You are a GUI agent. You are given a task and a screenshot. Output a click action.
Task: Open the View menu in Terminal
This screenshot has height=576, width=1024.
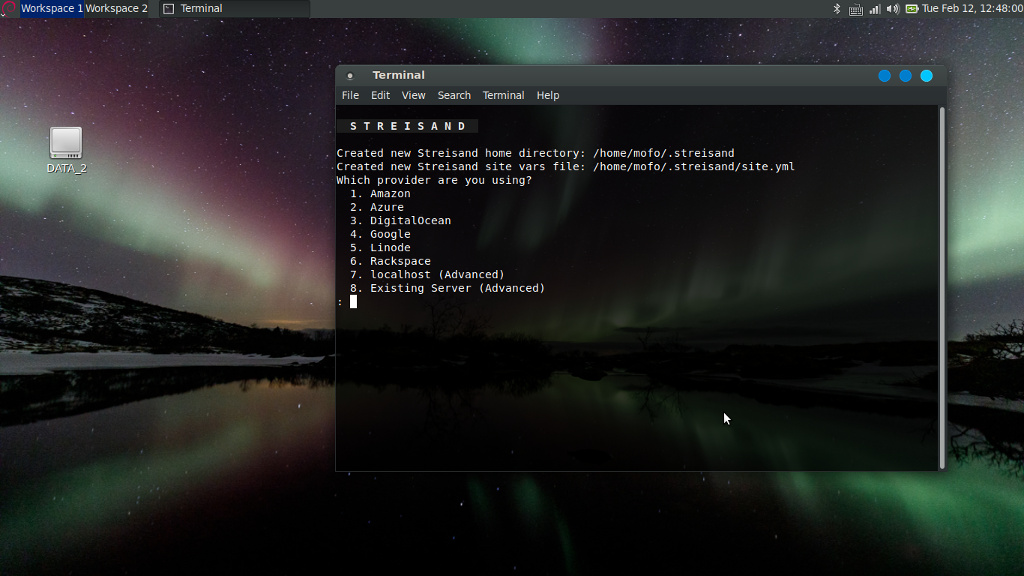(413, 95)
